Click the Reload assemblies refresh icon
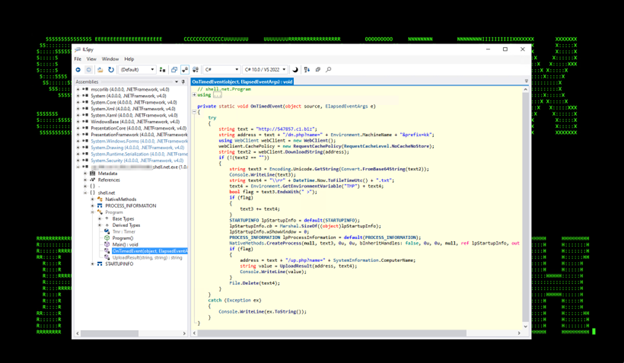Image resolution: width=624 pixels, height=363 pixels. point(111,70)
